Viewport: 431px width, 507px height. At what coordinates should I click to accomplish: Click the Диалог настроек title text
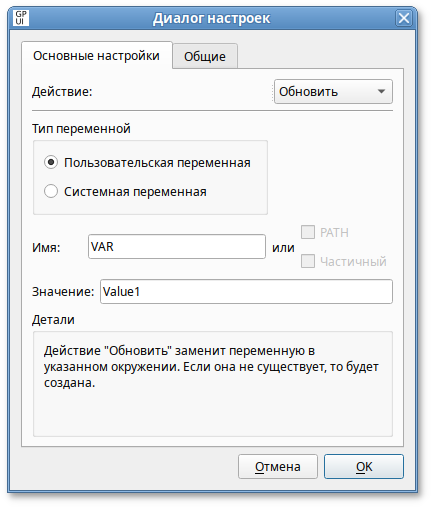point(212,18)
